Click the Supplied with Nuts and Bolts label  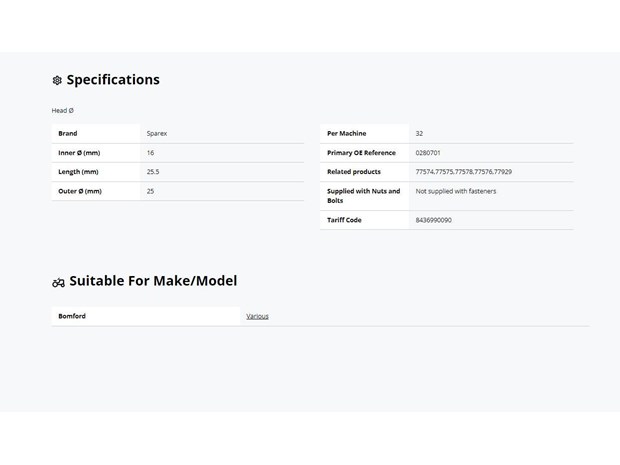[364, 196]
